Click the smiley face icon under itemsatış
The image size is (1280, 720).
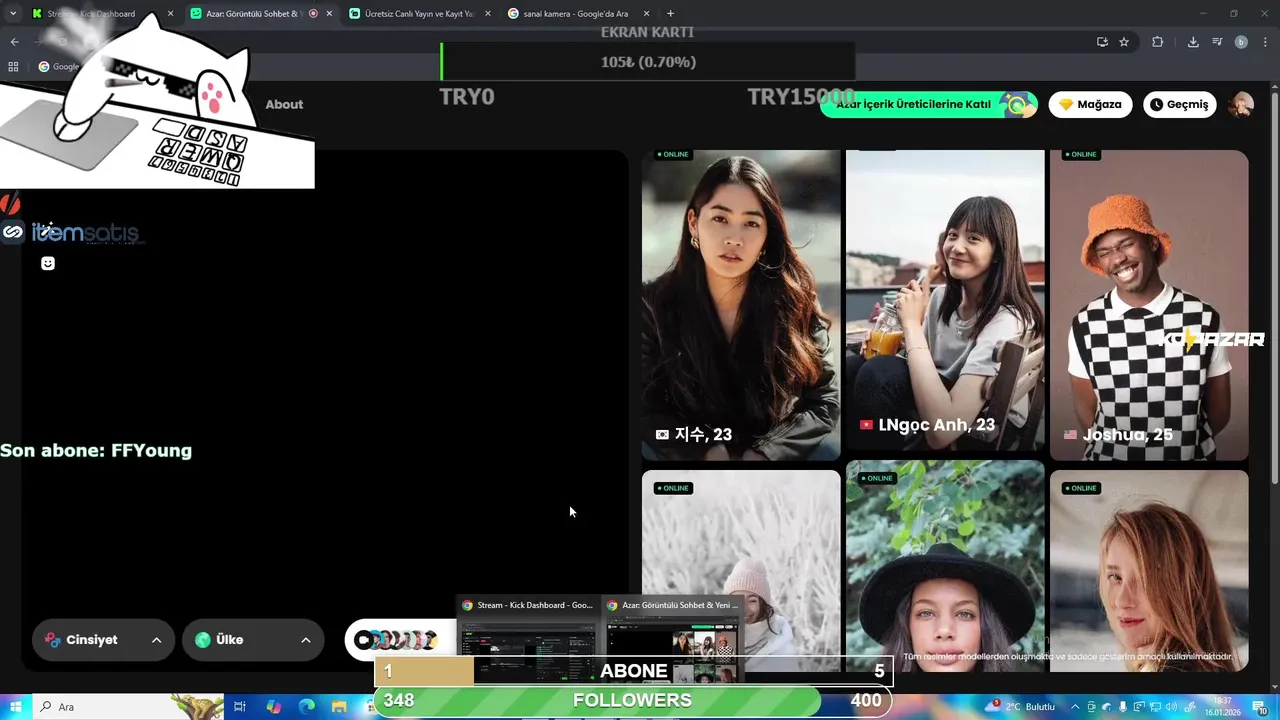coord(48,263)
